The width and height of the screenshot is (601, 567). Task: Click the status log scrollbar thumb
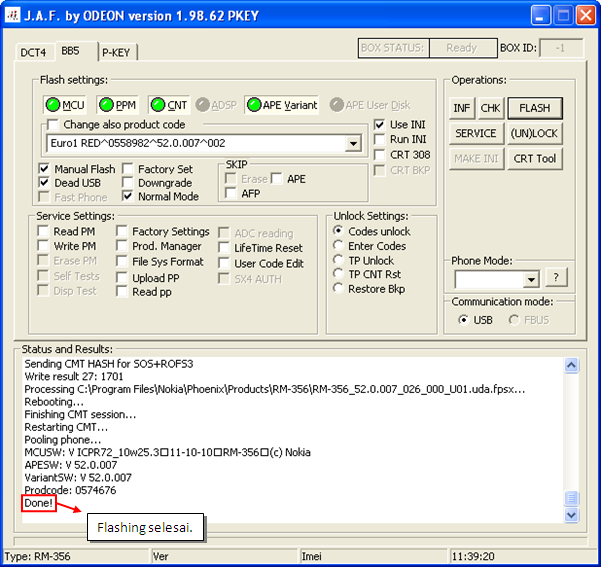(x=571, y=499)
